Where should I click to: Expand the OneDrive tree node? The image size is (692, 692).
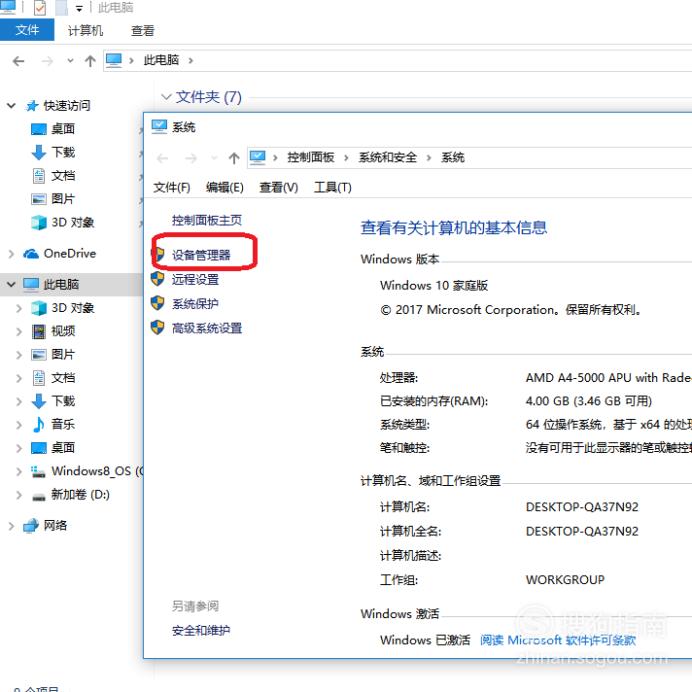[x=11, y=254]
